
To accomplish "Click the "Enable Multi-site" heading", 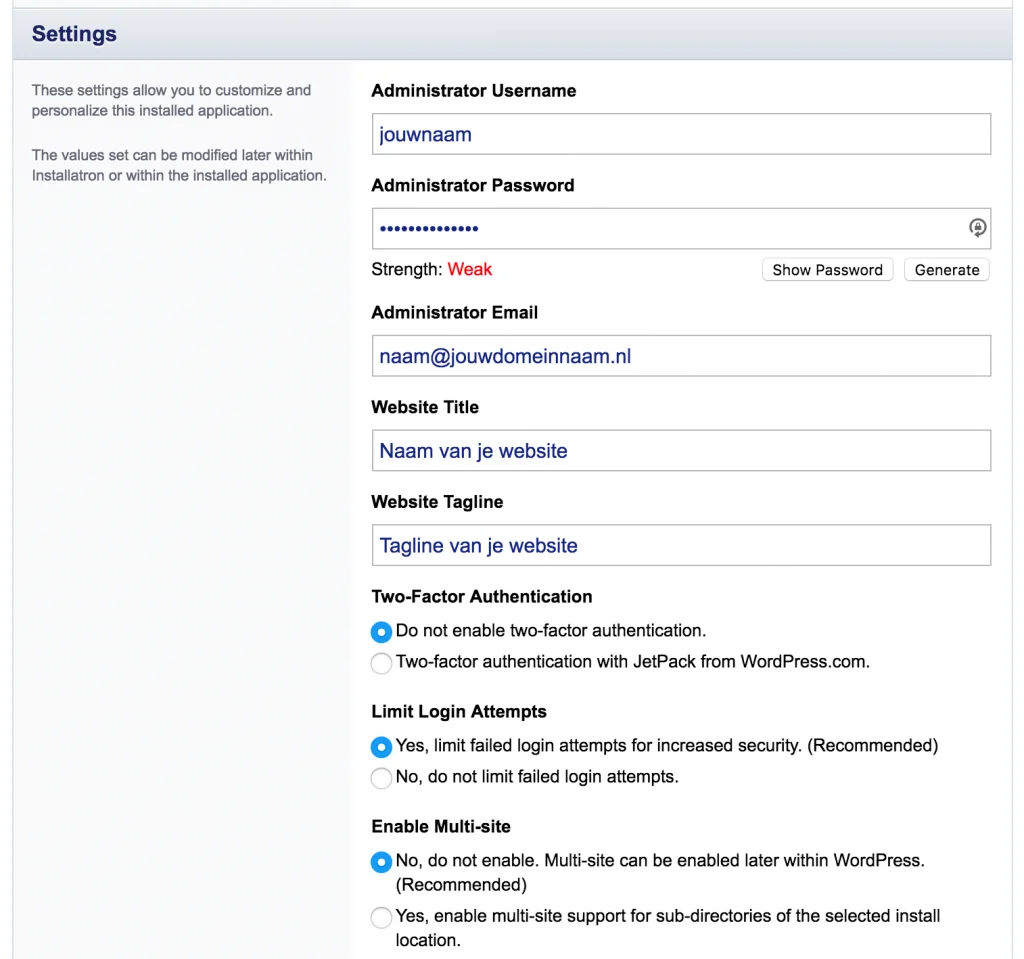I will pos(441,826).
